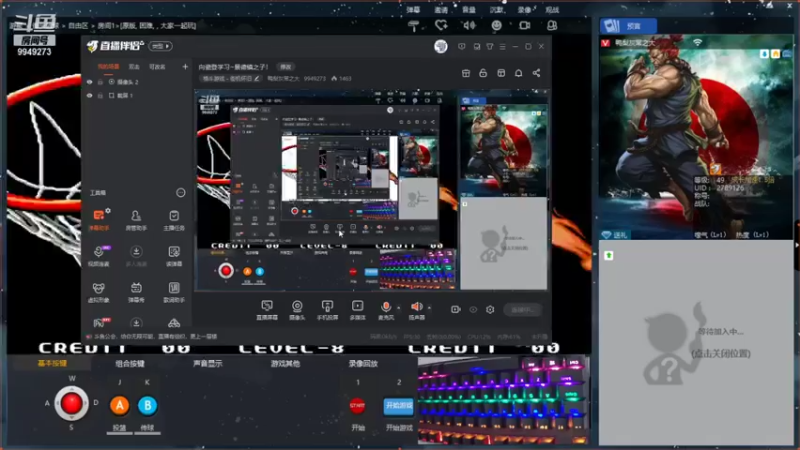800x450 pixels.
Task: Open the skin (shirt) icon in the title bar
Action: coord(490,46)
